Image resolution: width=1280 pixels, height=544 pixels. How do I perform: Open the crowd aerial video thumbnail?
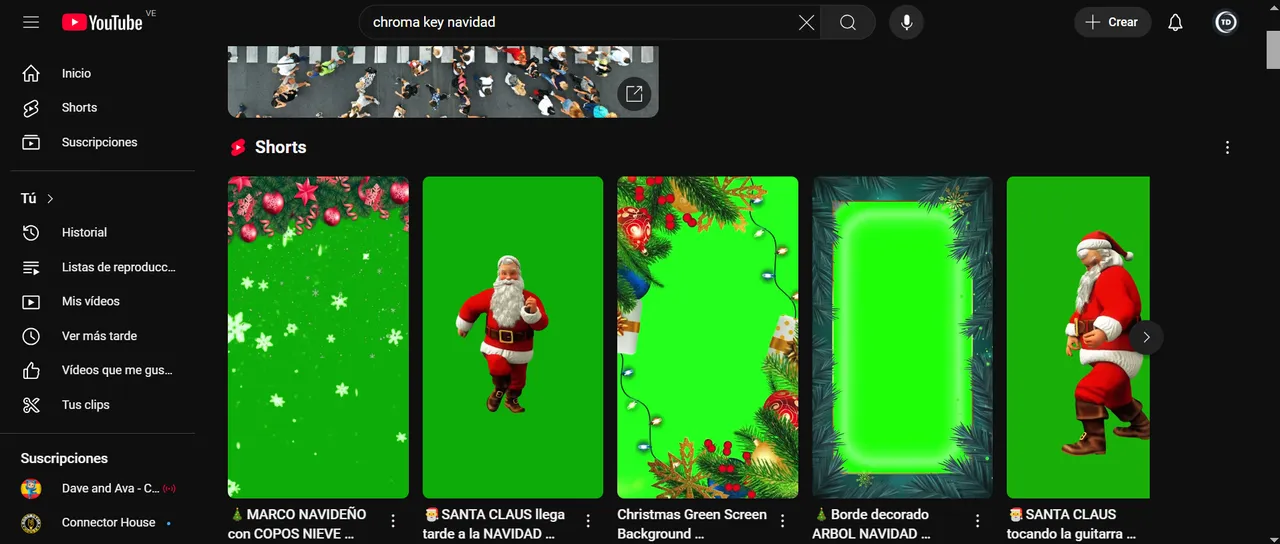pos(443,82)
